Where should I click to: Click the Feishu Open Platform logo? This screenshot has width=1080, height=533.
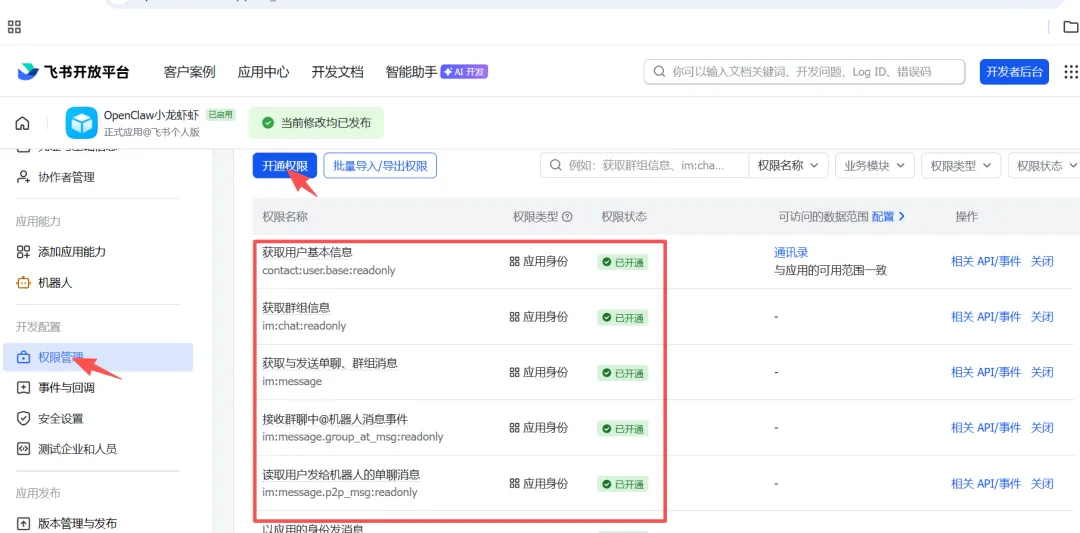(73, 72)
